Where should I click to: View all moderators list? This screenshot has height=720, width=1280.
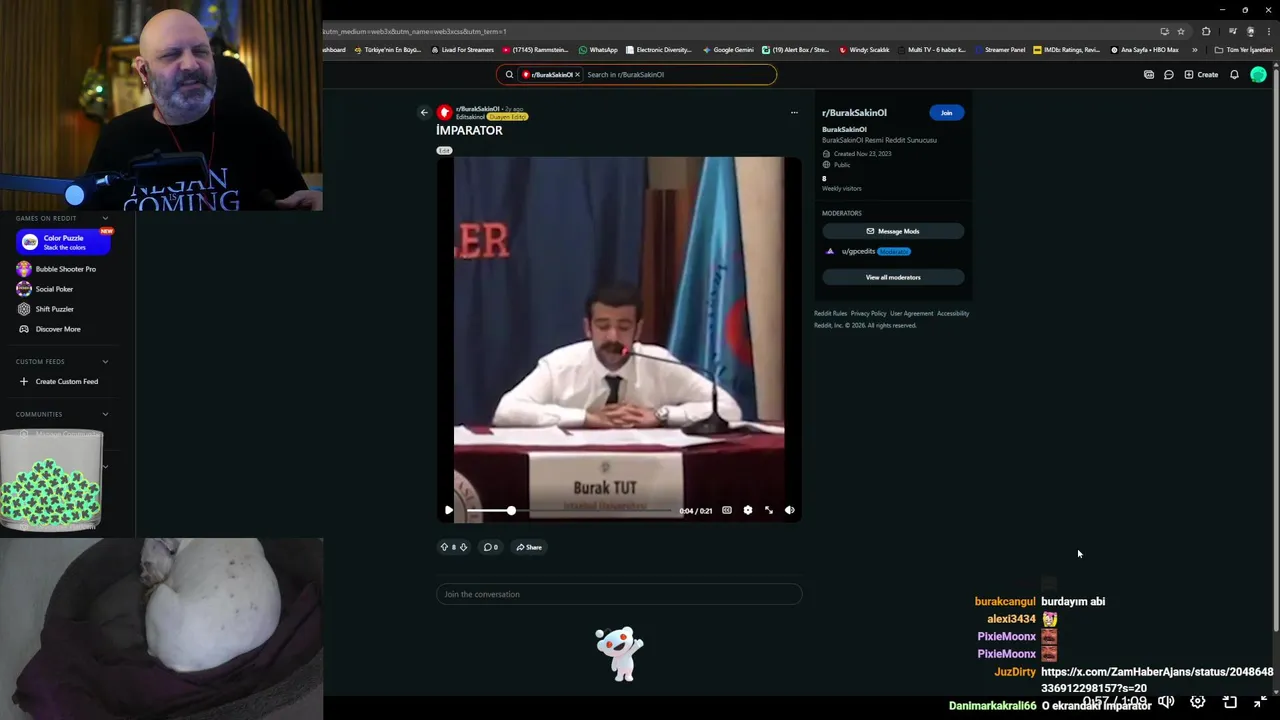(892, 277)
